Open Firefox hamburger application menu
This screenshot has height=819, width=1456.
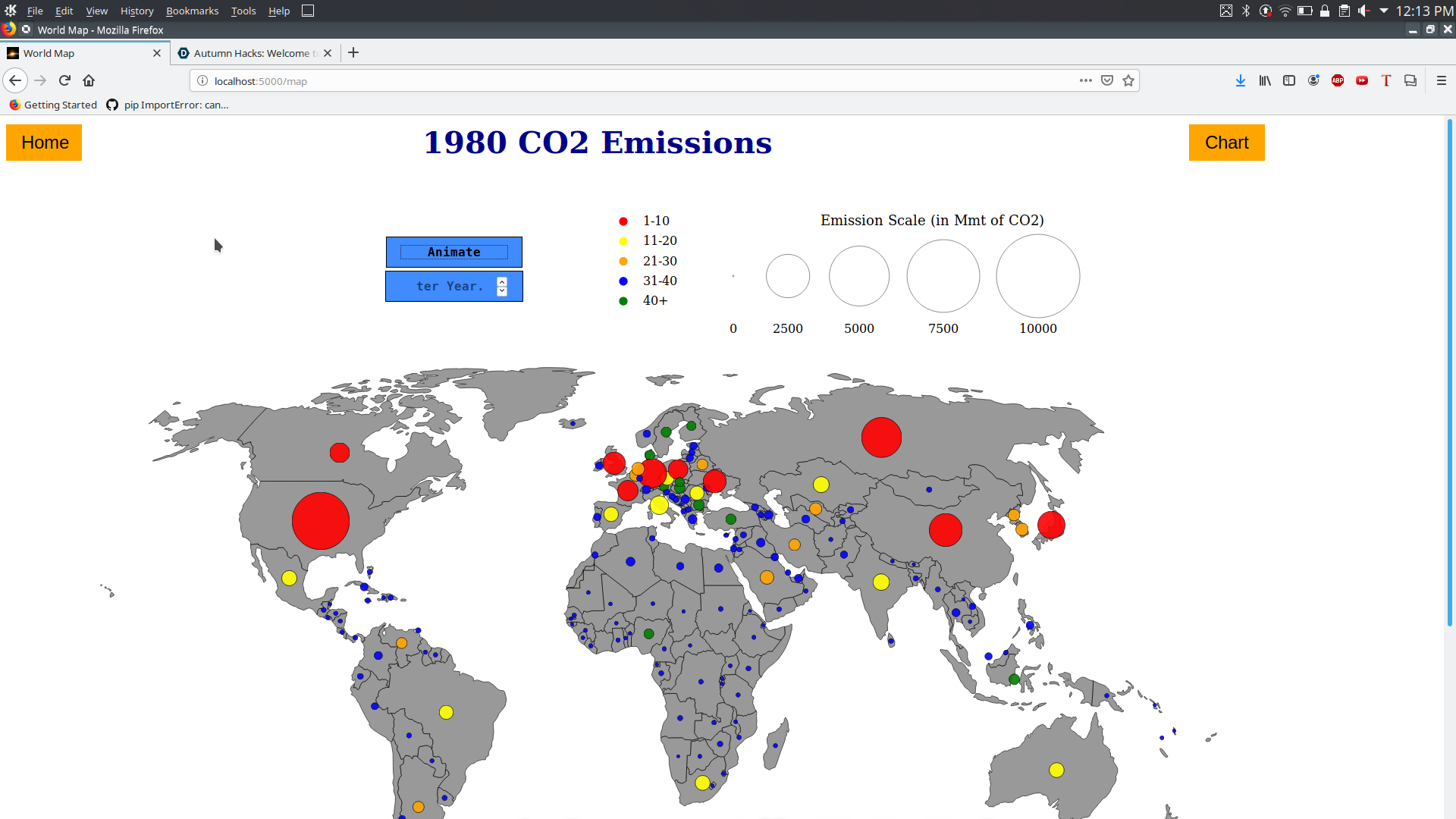[1442, 80]
